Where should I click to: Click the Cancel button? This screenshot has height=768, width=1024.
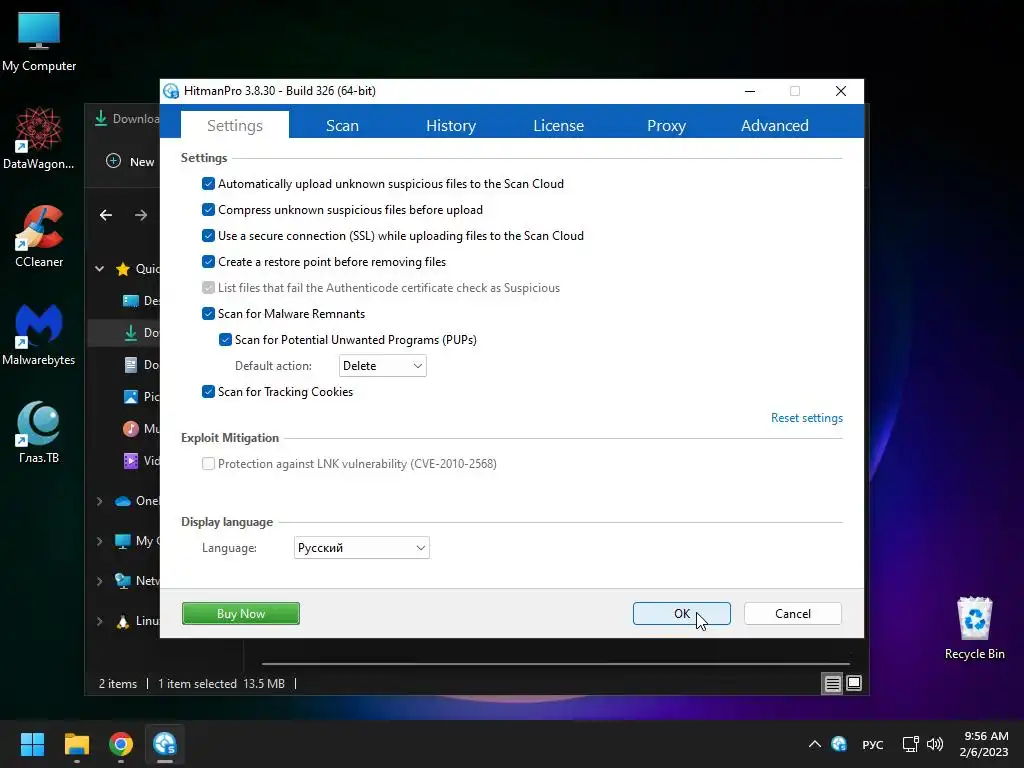(793, 613)
